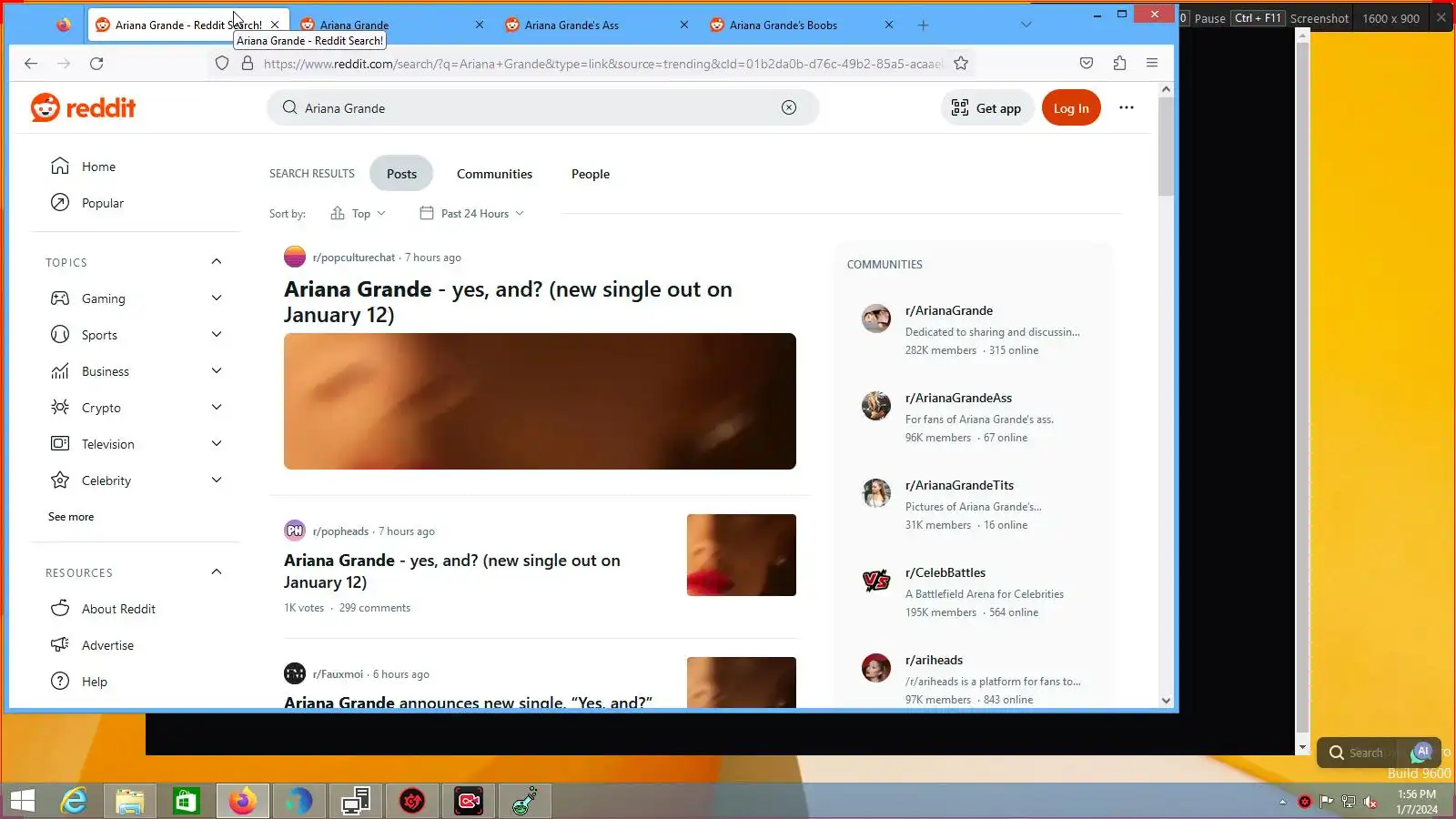Image resolution: width=1456 pixels, height=819 pixels.
Task: Collapse the Resources section
Action: click(217, 572)
